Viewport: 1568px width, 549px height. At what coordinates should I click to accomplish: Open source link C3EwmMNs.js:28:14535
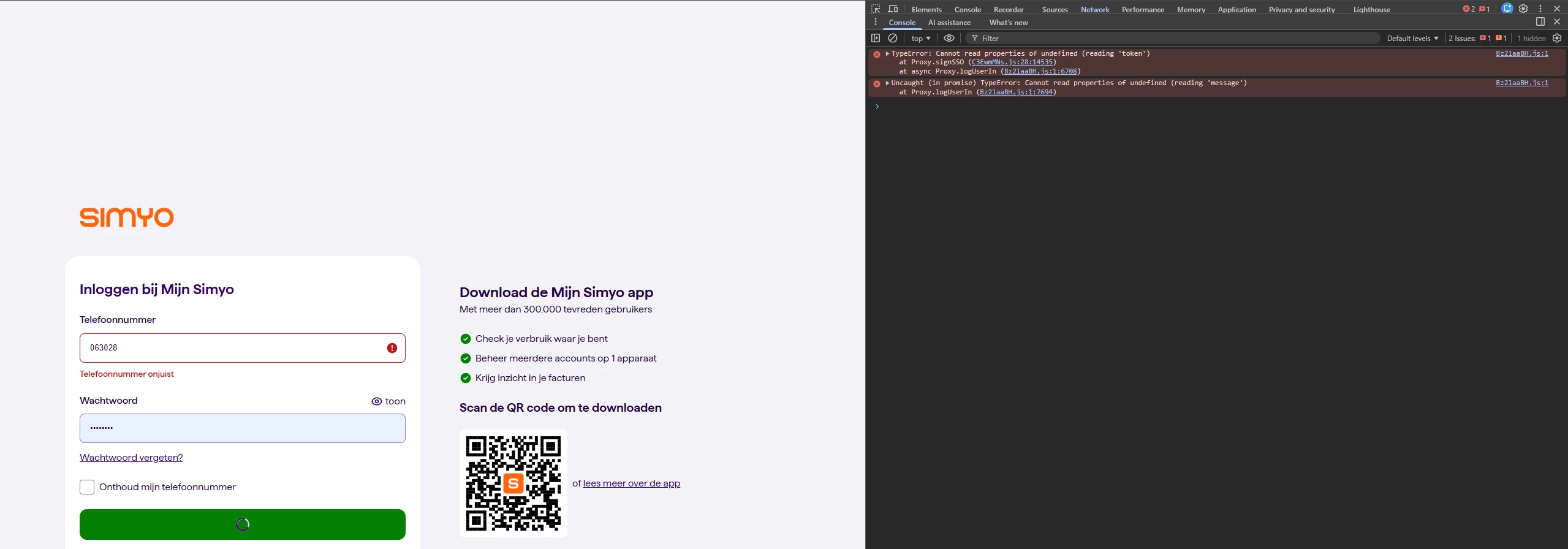1012,62
